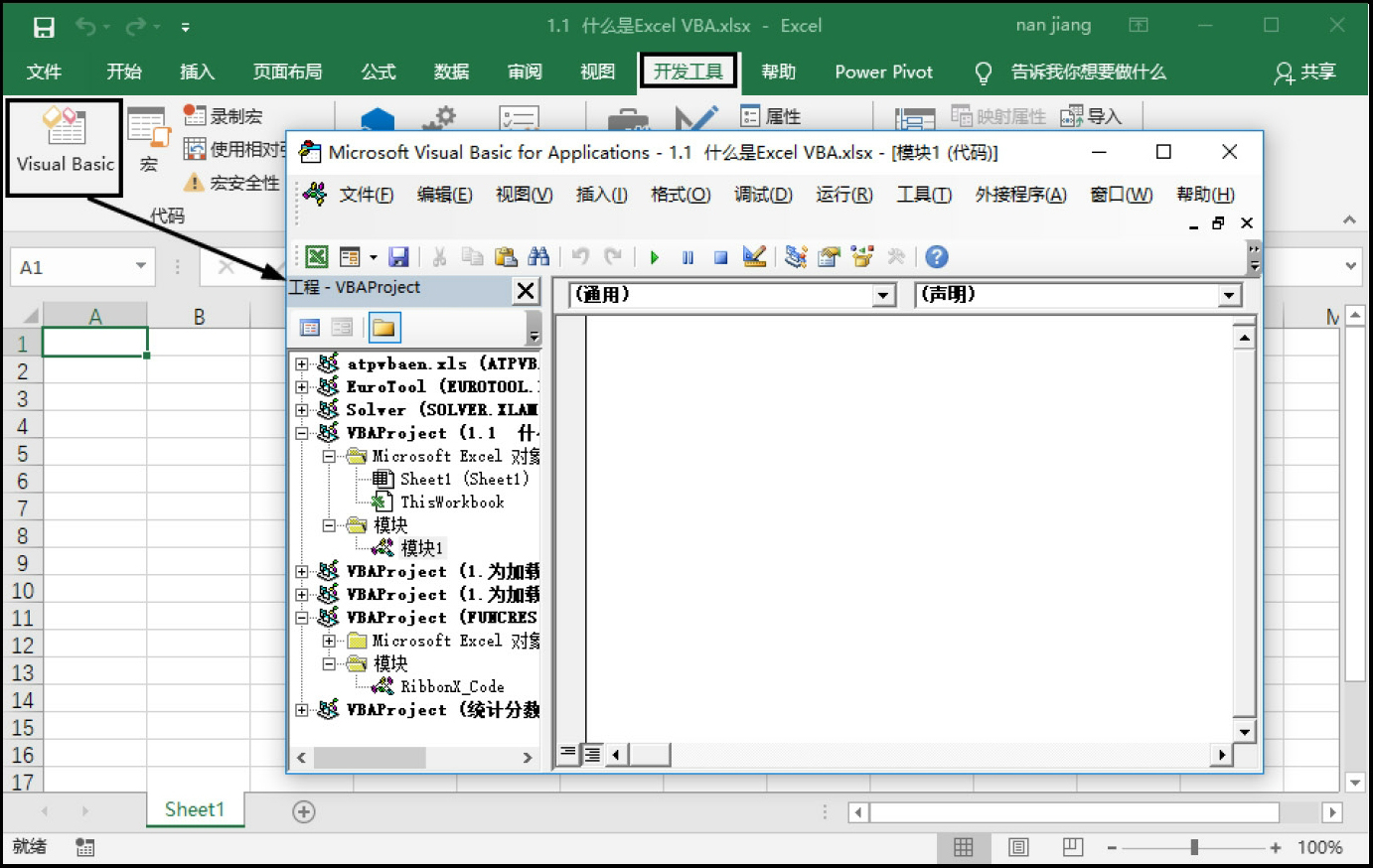Switch to Excel view icon in VBA toolbar
The image size is (1373, 868).
point(316,257)
